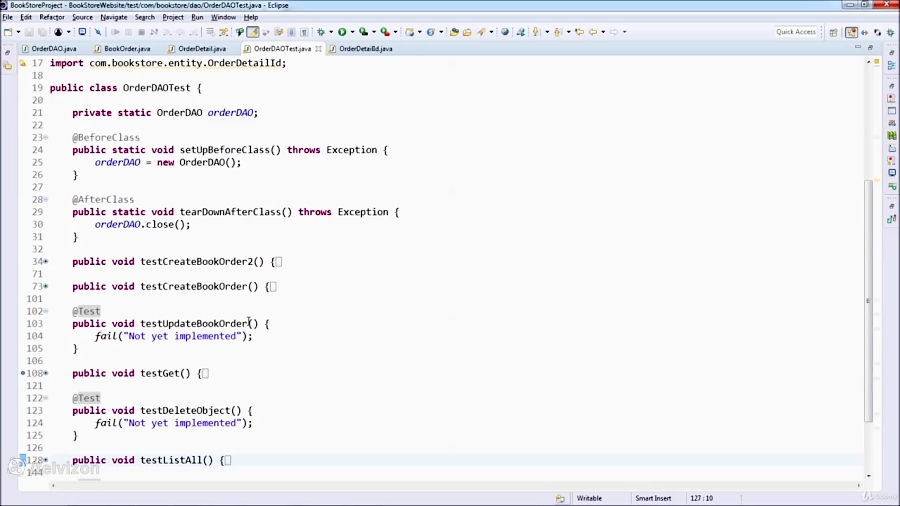
Task: Click the Package Explorer icon in left sidebar
Action: coord(7,65)
